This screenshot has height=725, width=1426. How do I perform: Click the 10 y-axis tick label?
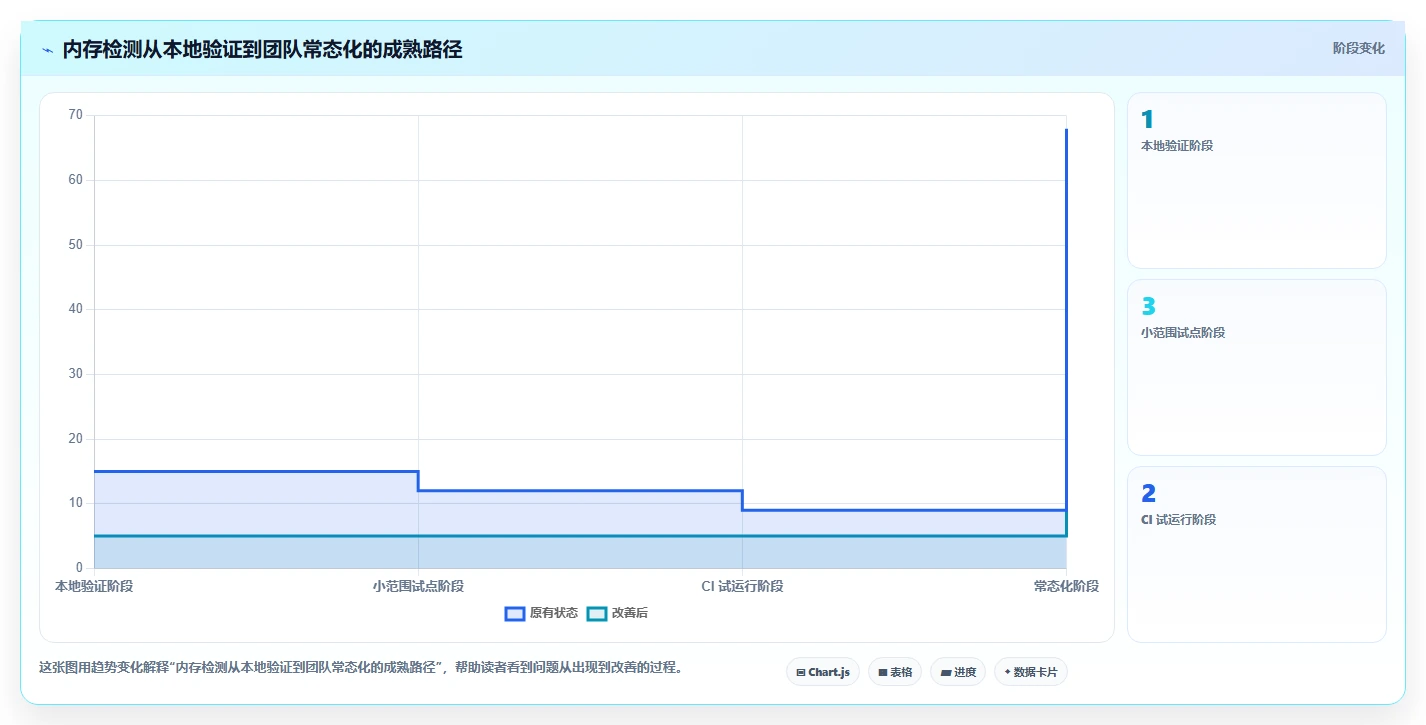click(x=76, y=503)
